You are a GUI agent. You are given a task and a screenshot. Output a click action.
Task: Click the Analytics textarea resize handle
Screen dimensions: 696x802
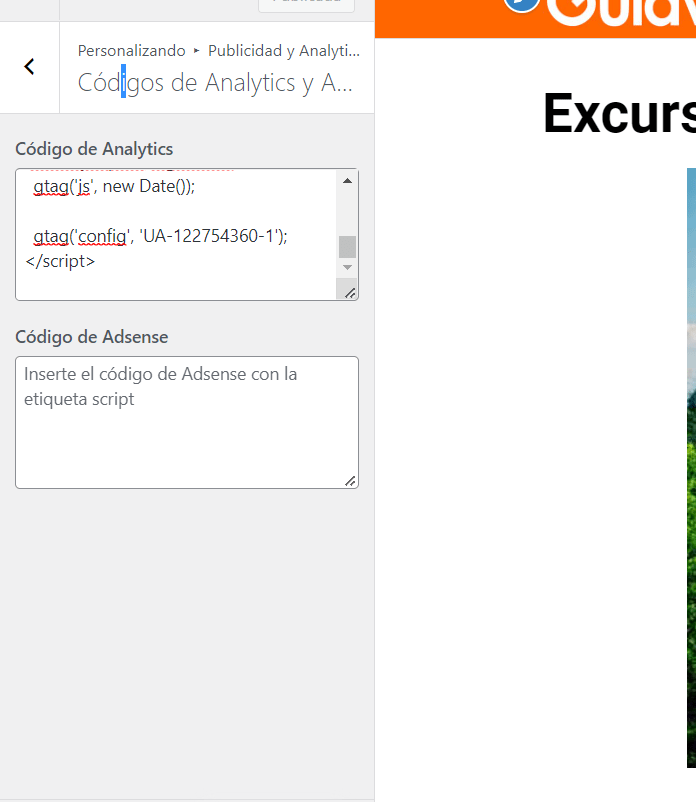(x=350, y=293)
